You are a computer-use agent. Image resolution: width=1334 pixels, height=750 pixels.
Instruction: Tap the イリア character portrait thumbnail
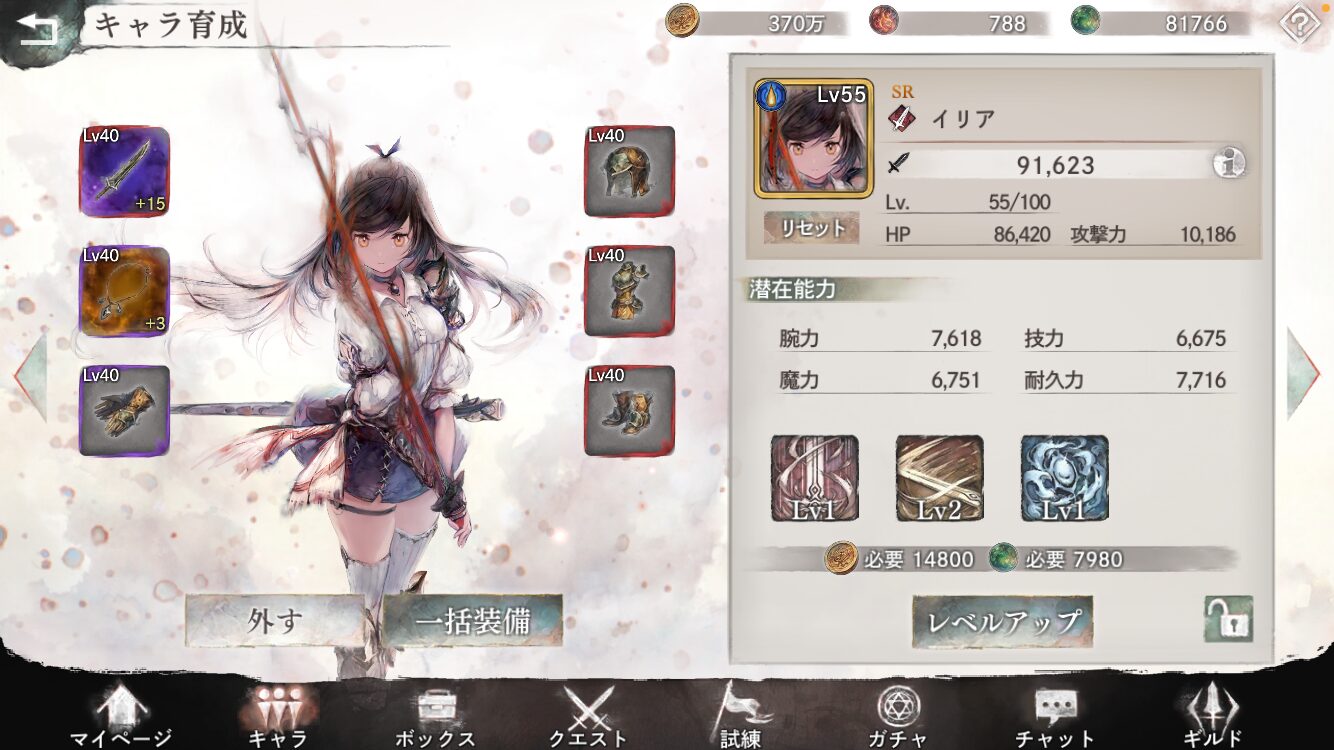(813, 138)
